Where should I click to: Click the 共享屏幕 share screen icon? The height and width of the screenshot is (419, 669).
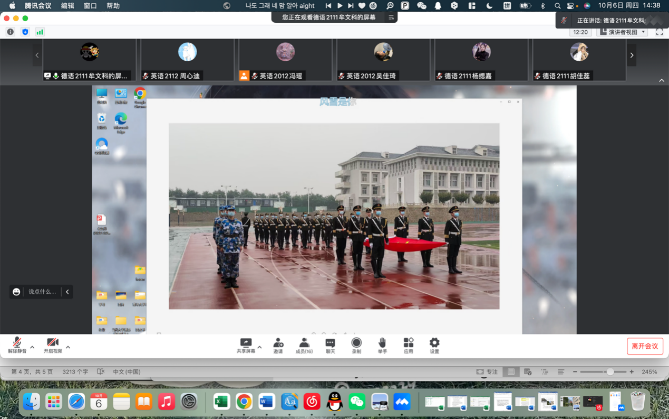coord(245,342)
